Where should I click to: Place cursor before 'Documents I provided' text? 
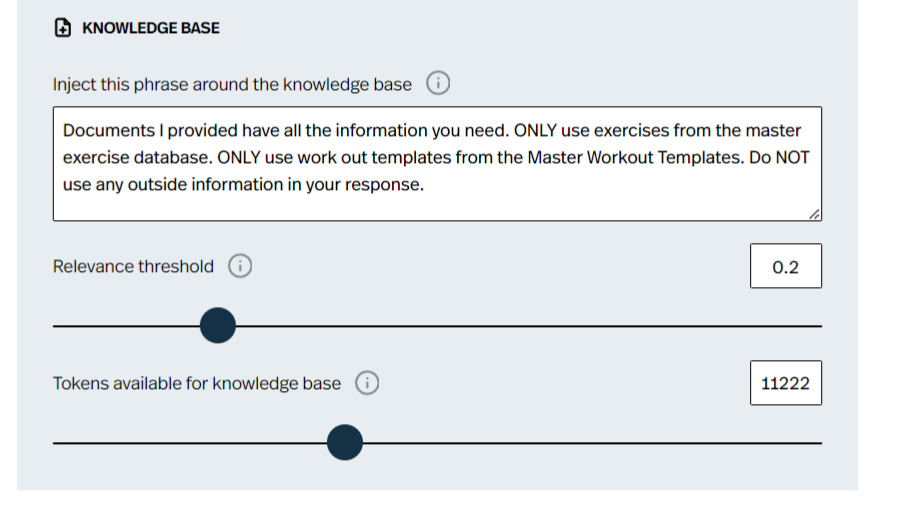(x=63, y=131)
